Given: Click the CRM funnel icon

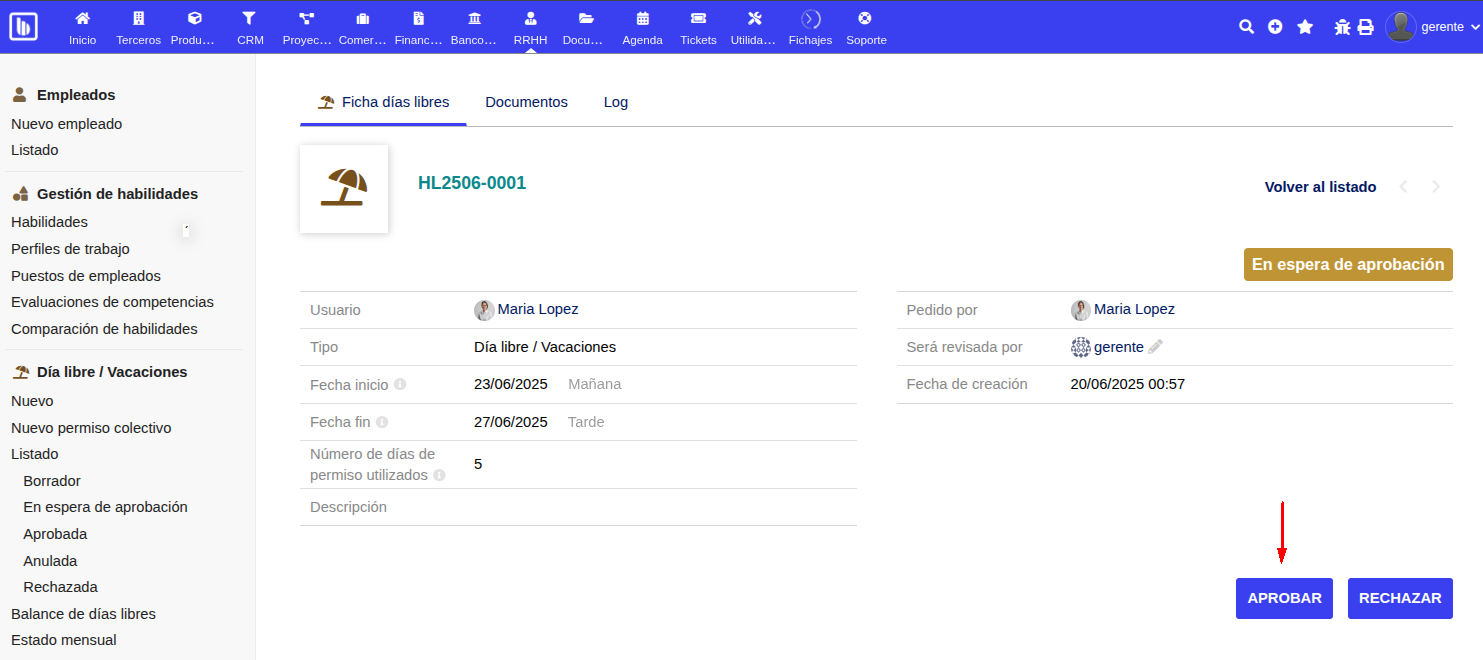Looking at the screenshot, I should tap(250, 19).
